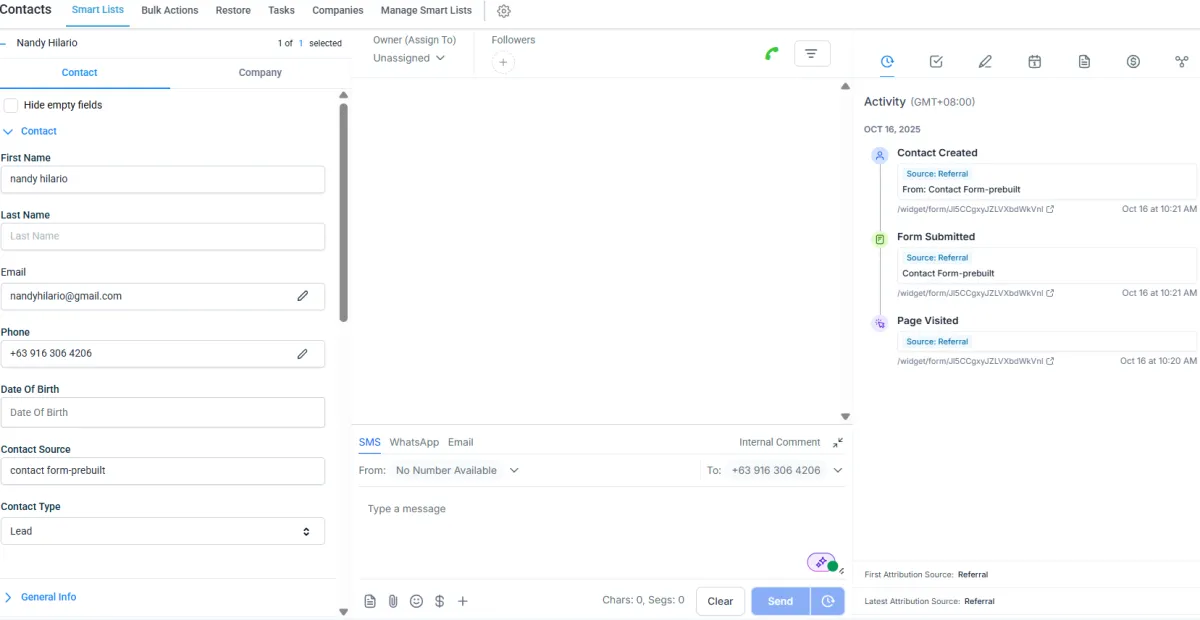The width and height of the screenshot is (1200, 620).
Task: Collapse the message composer with arrows icon
Action: (838, 442)
